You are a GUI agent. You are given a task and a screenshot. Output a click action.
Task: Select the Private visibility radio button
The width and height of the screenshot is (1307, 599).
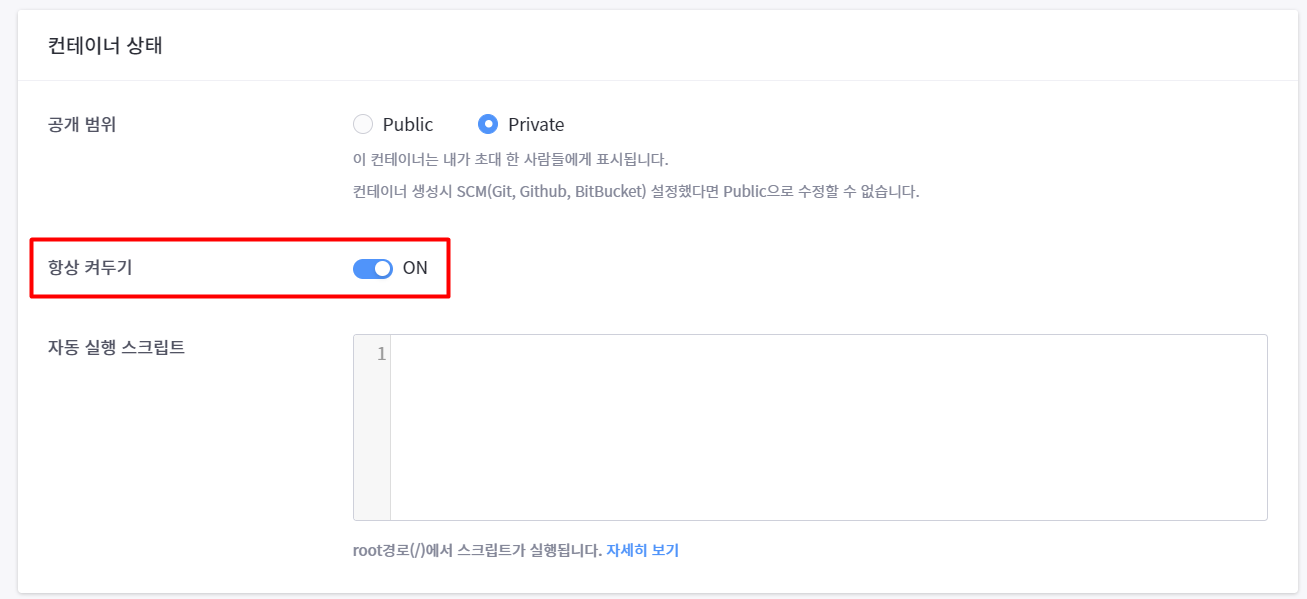tap(488, 124)
